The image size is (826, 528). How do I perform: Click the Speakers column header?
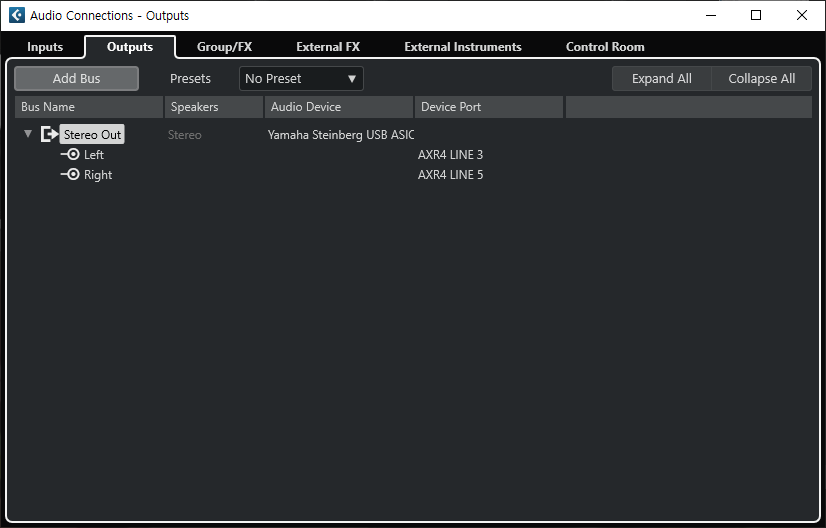pos(213,106)
